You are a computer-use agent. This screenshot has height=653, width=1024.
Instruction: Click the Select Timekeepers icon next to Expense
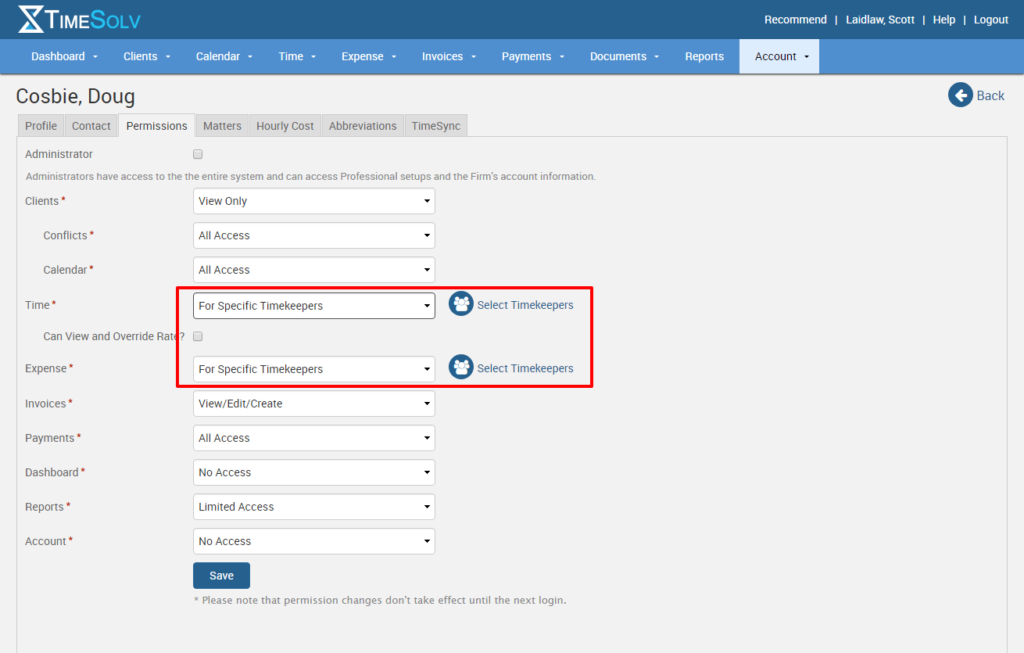click(461, 367)
